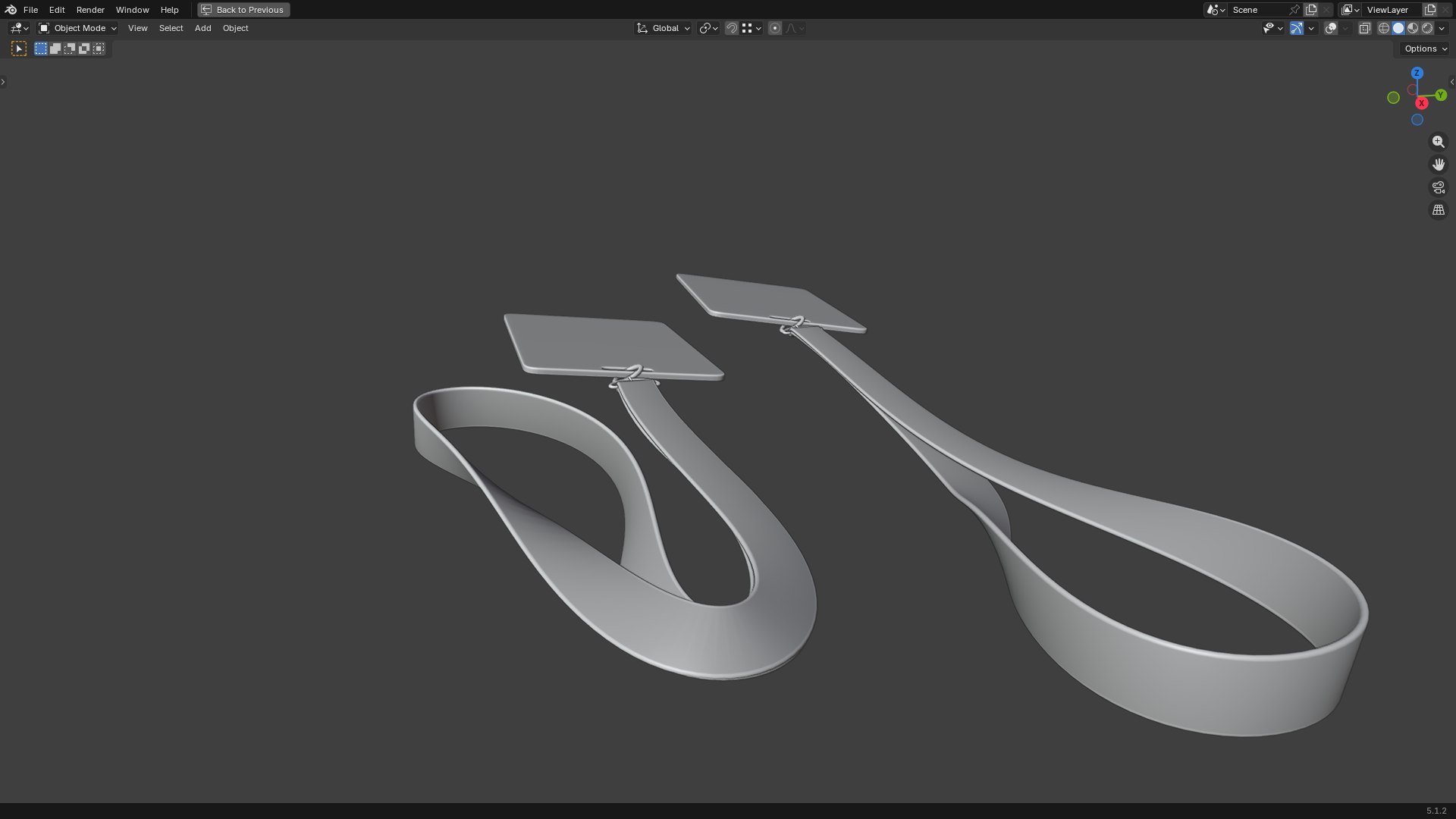The width and height of the screenshot is (1456, 819).
Task: Expand the Options dropdown
Action: pyautogui.click(x=1426, y=49)
